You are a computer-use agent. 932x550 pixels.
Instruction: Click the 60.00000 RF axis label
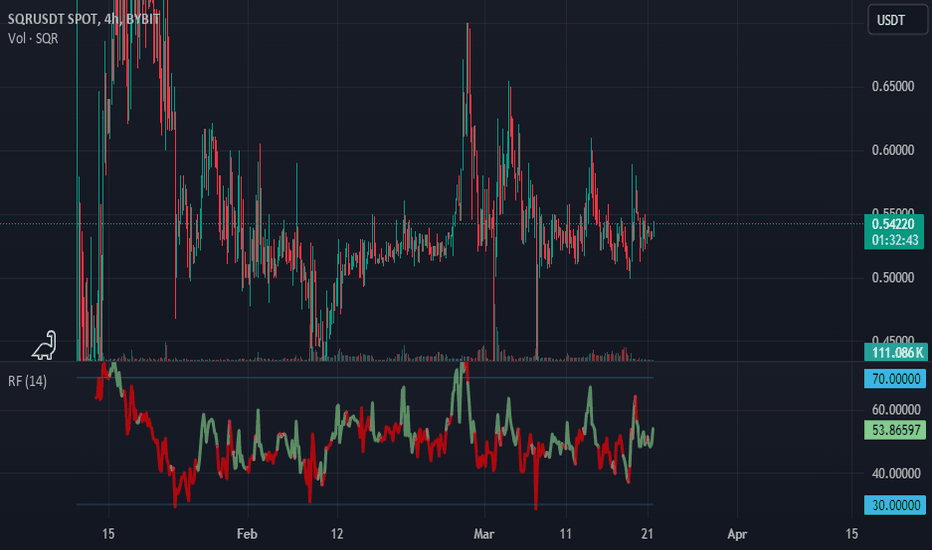896,410
